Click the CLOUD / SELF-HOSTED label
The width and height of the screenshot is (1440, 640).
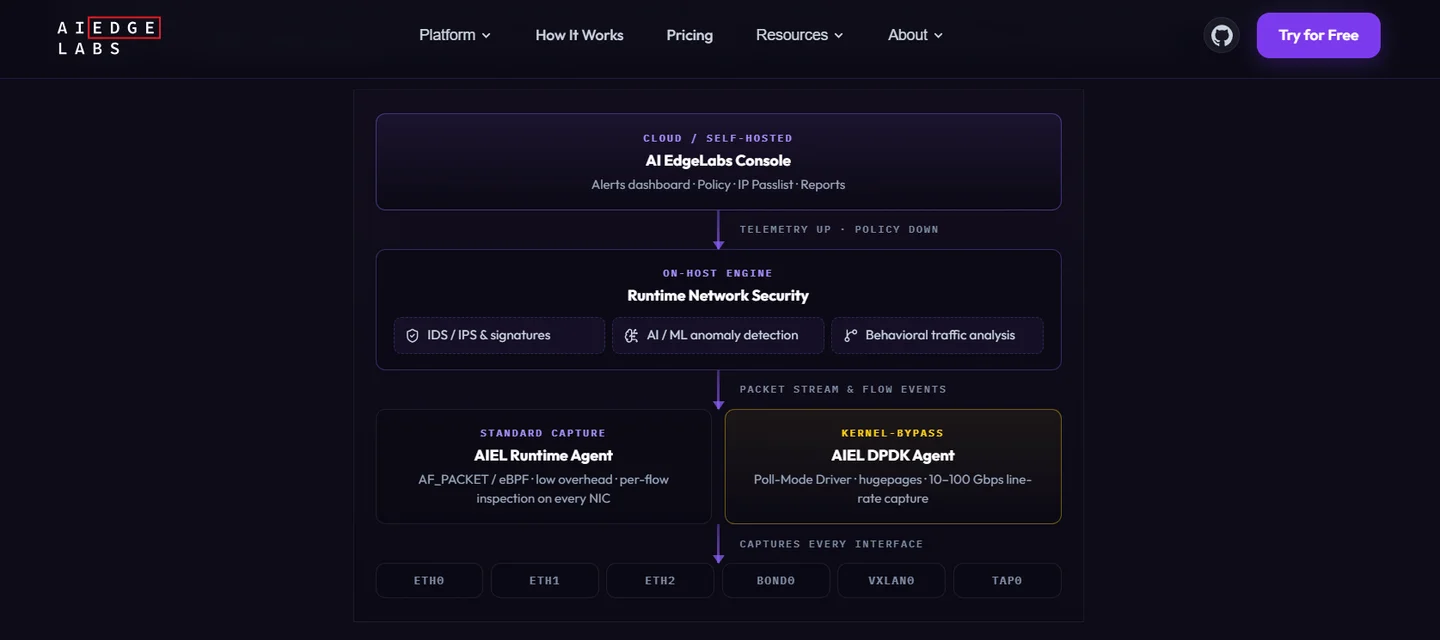718,139
